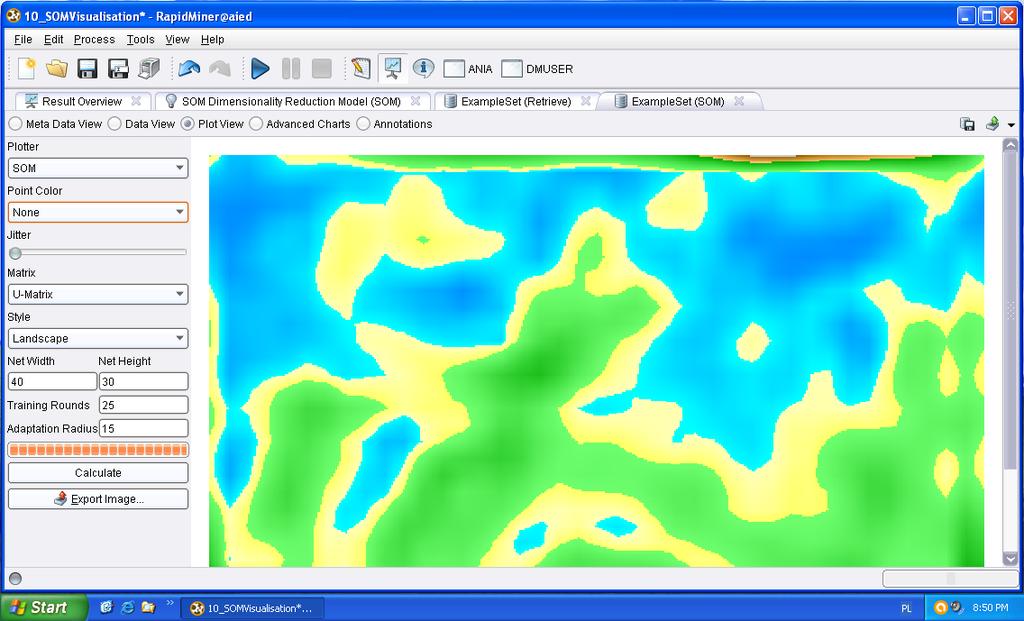The image size is (1024, 621).
Task: Close the ExampleSet (Retrieve) tab
Action: tap(586, 101)
